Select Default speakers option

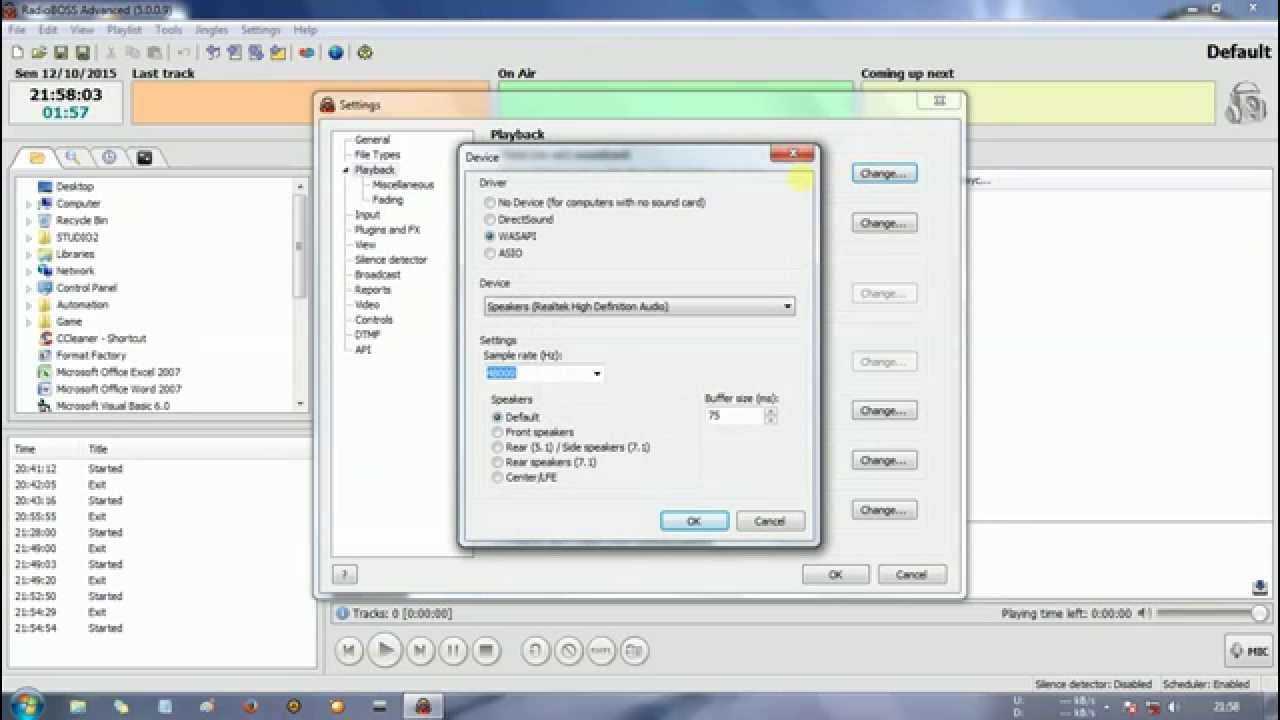pos(497,417)
